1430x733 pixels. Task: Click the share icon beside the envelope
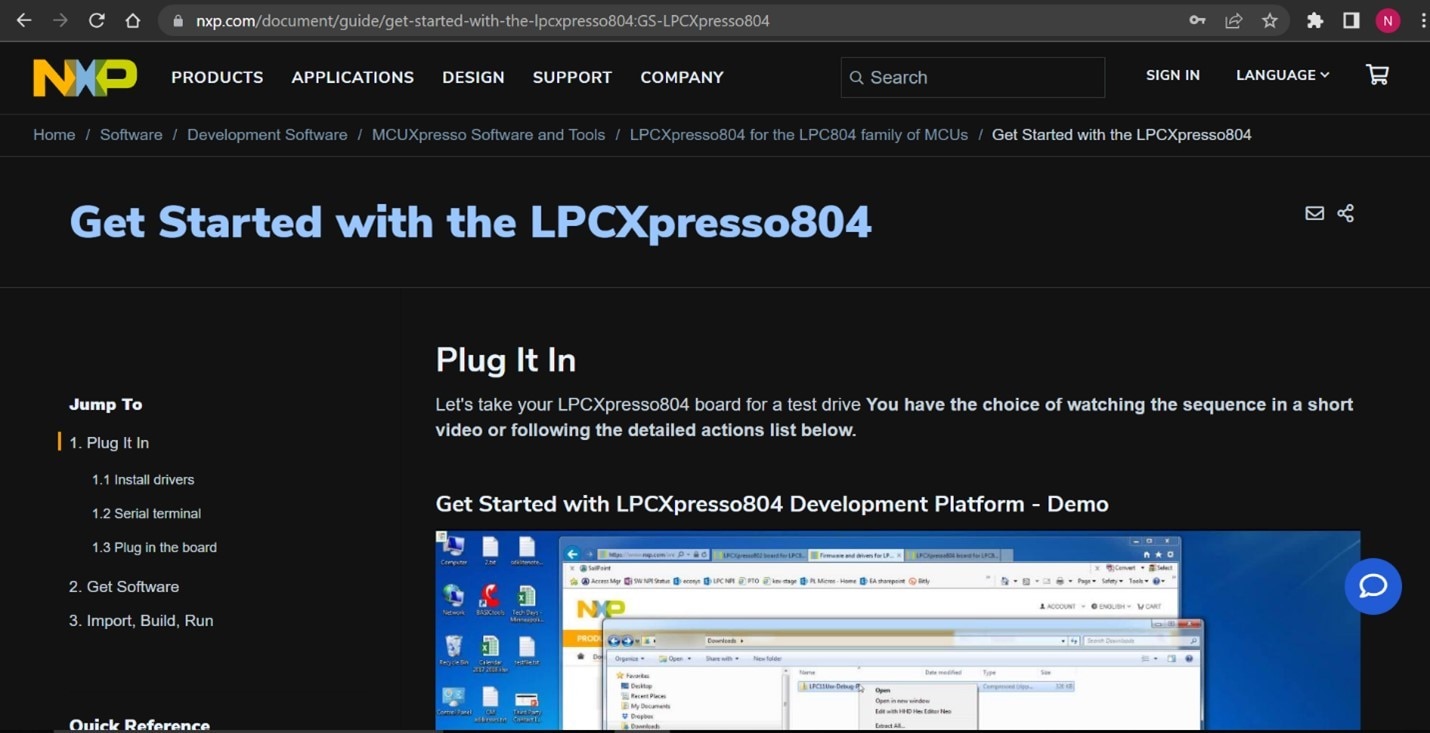pyautogui.click(x=1346, y=213)
